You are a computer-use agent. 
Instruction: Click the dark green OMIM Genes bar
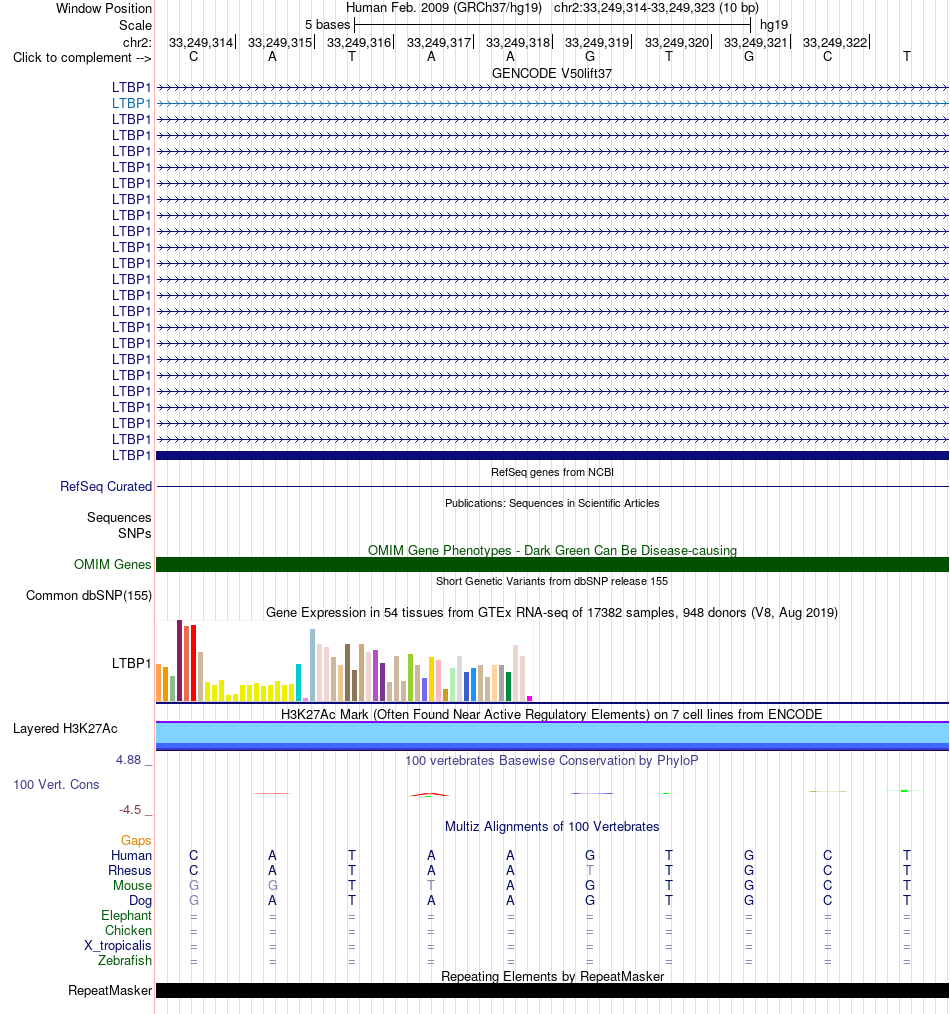pos(552,565)
